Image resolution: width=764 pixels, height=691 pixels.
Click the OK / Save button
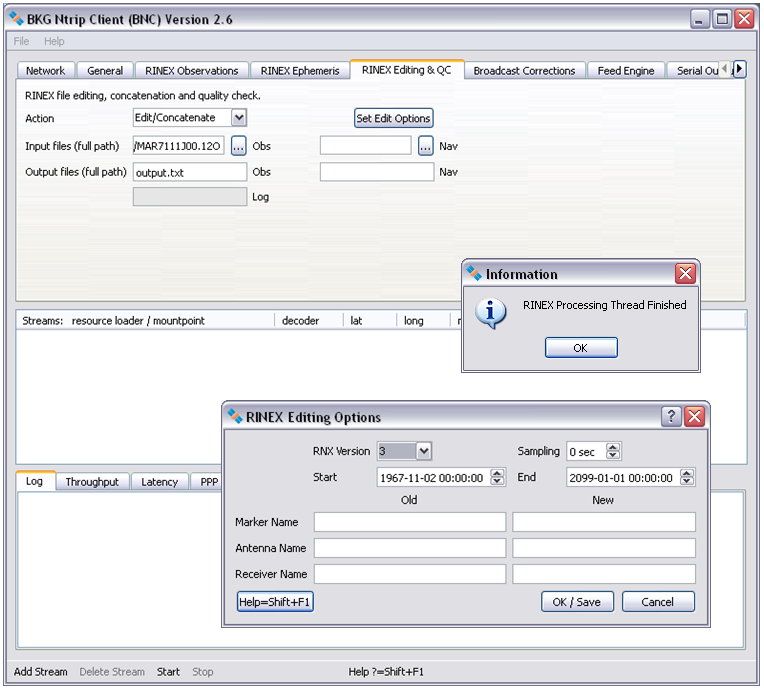click(x=577, y=602)
